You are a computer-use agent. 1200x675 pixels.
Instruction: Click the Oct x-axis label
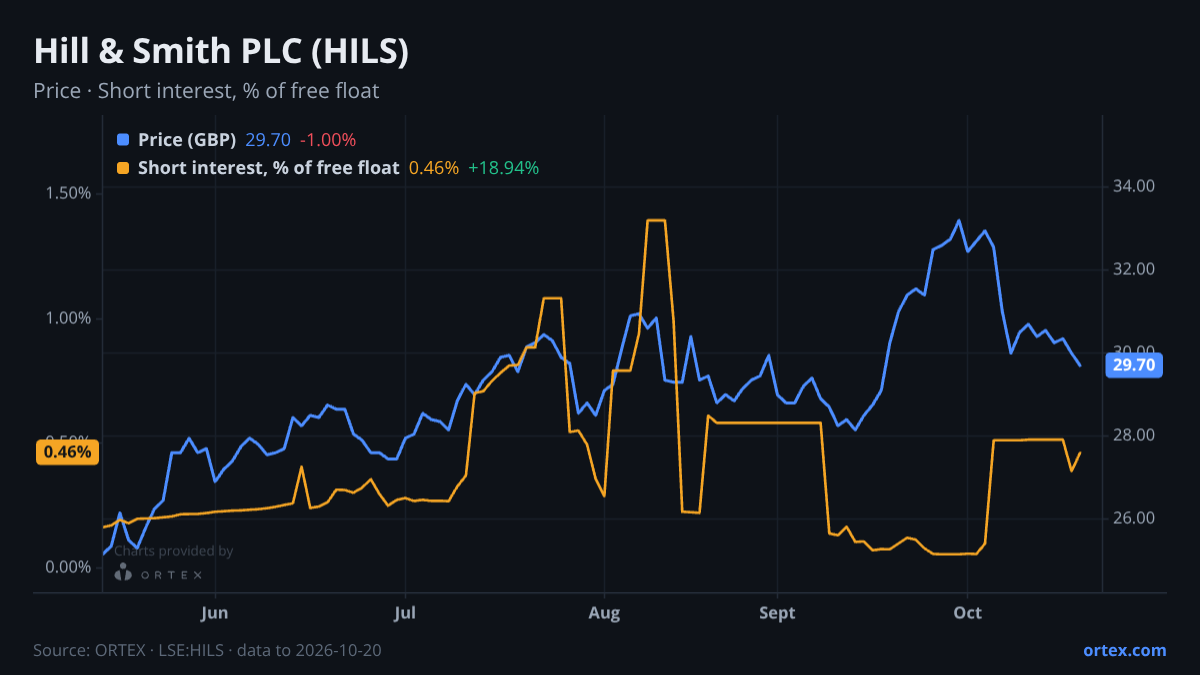967,613
